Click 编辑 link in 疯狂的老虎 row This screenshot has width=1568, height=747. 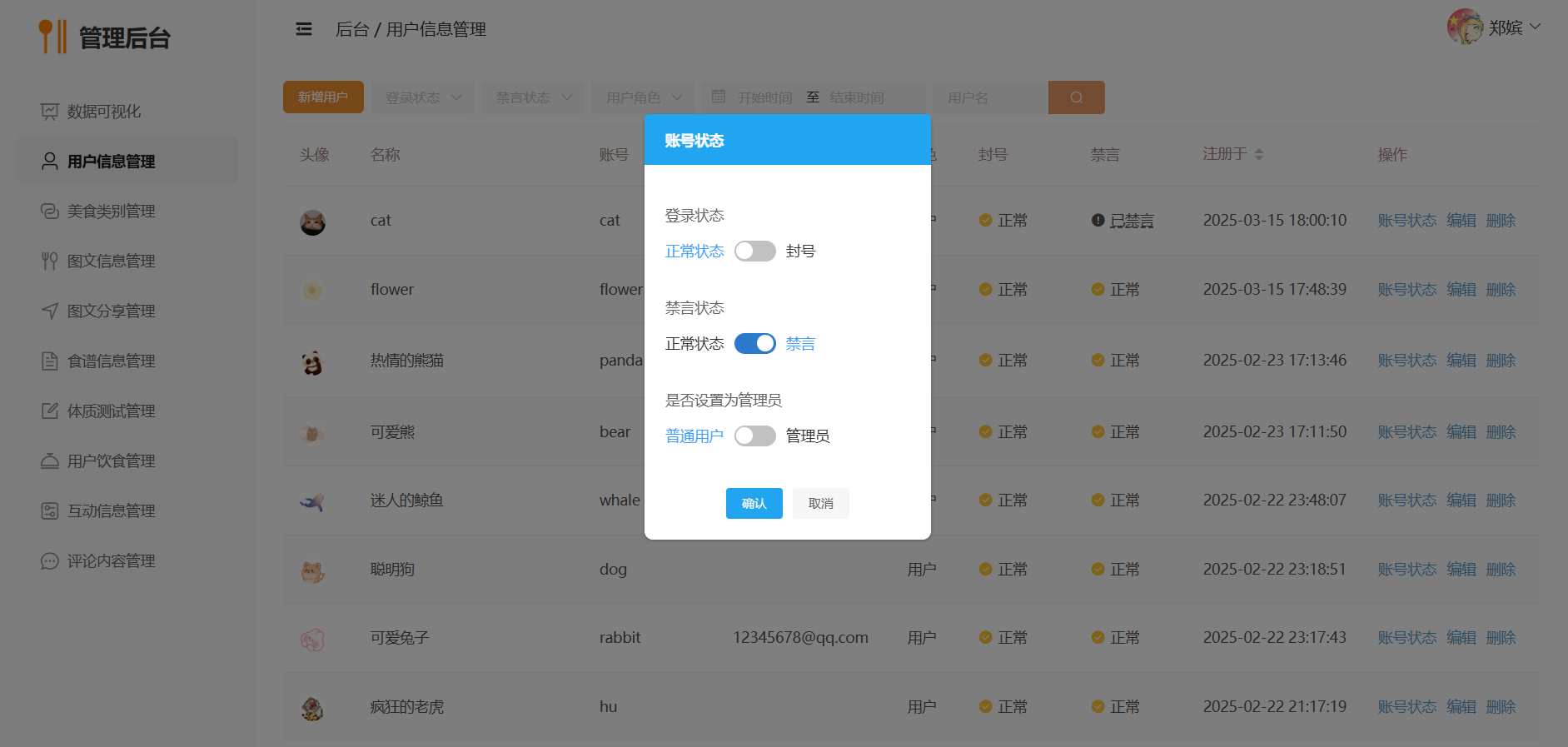[1461, 707]
